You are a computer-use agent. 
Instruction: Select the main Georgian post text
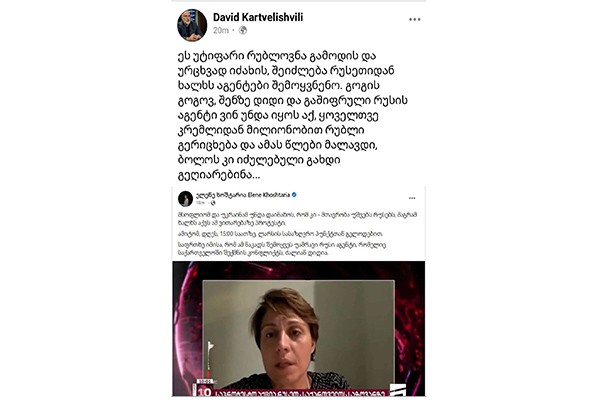[x=292, y=116]
